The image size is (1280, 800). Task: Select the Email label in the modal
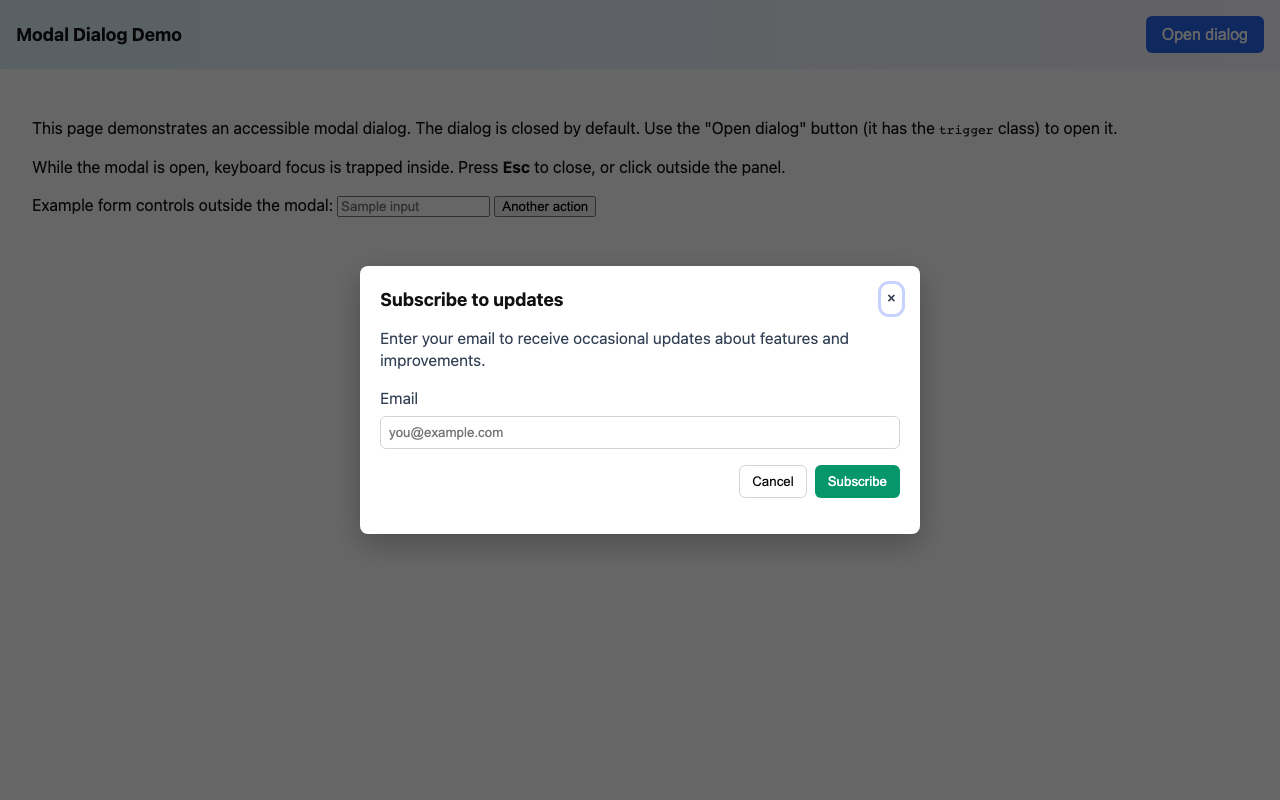click(x=398, y=398)
